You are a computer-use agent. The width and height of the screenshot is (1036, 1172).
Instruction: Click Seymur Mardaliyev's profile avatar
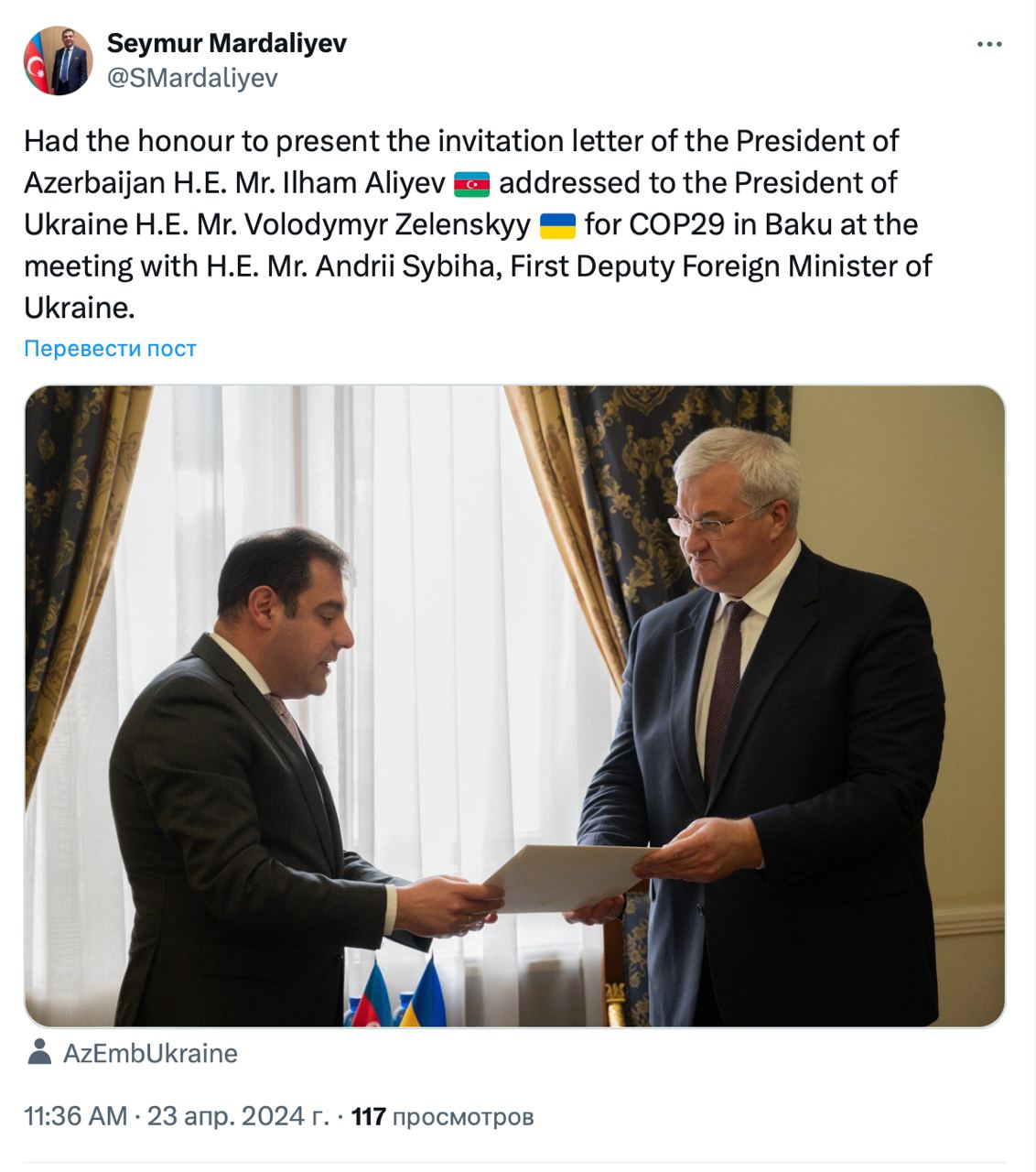point(58,60)
